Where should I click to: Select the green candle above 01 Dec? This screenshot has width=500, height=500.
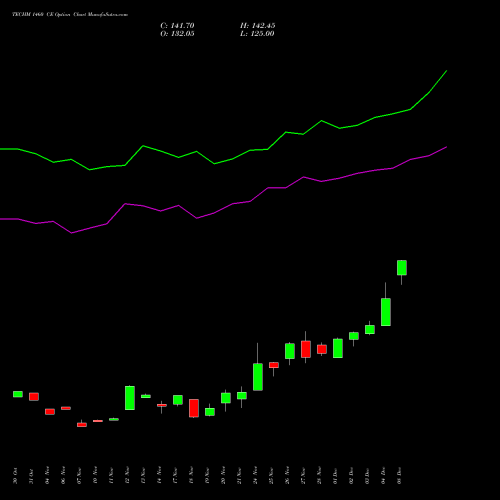338,348
